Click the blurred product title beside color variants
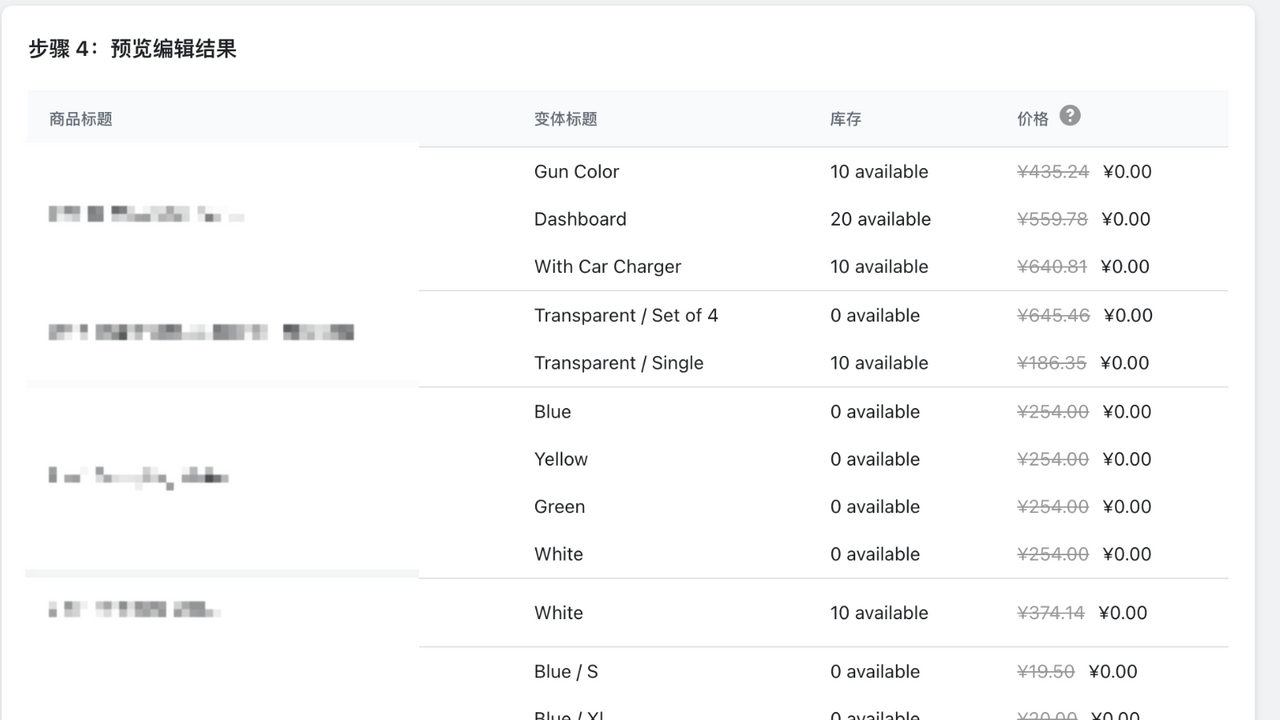The height and width of the screenshot is (720, 1280). pyautogui.click(x=138, y=477)
